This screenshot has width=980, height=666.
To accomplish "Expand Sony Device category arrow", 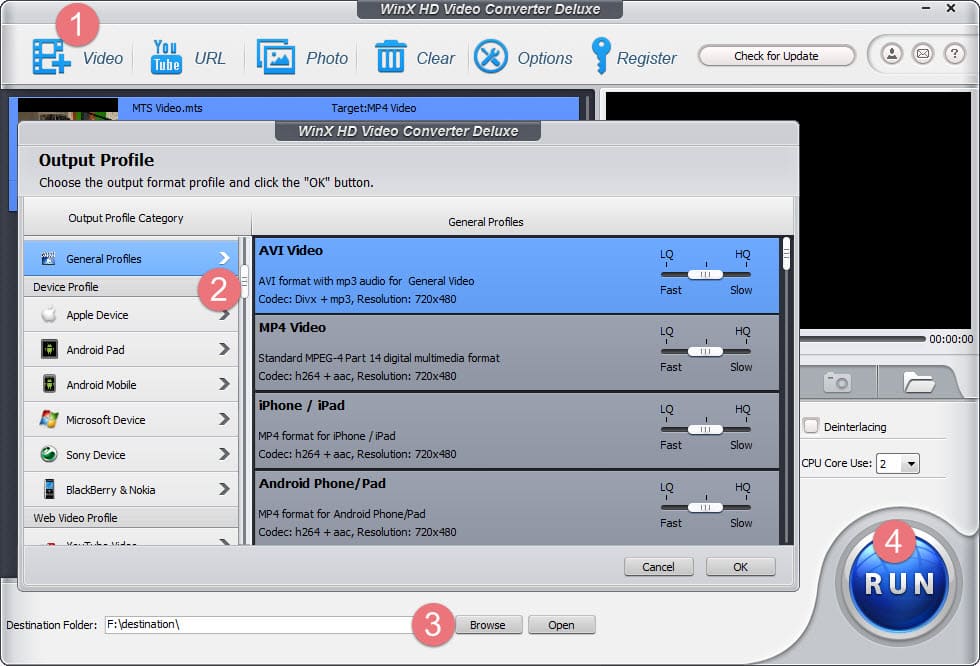I will [224, 454].
